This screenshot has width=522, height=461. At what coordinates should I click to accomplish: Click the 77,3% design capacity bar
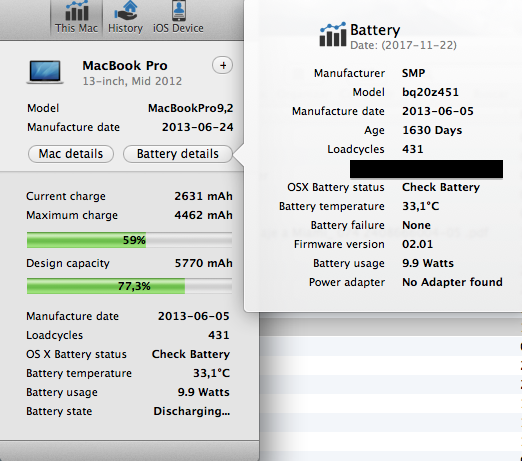pyautogui.click(x=129, y=286)
